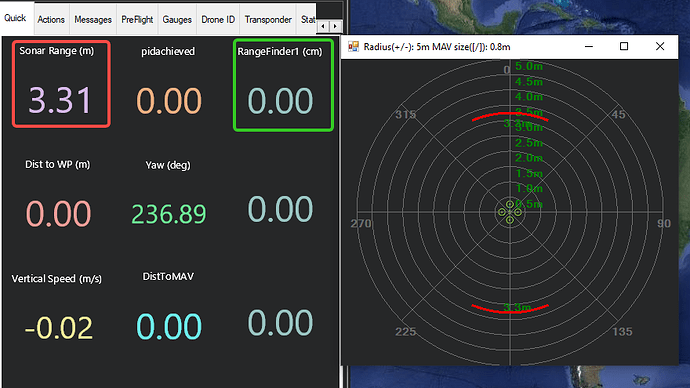Click the 90 heading label on radar
This screenshot has width=690, height=388.
pos(664,223)
